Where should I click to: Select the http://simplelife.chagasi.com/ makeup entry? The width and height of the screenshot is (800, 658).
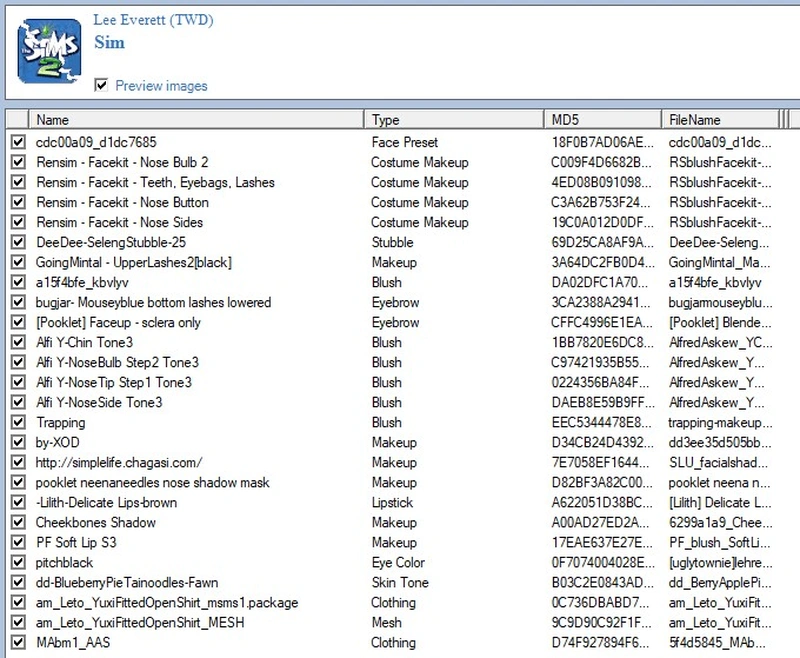(x=120, y=462)
